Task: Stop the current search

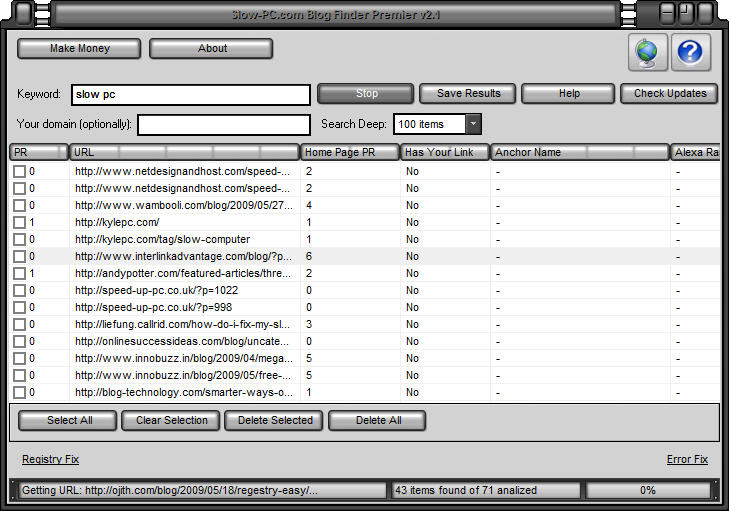Action: point(365,93)
